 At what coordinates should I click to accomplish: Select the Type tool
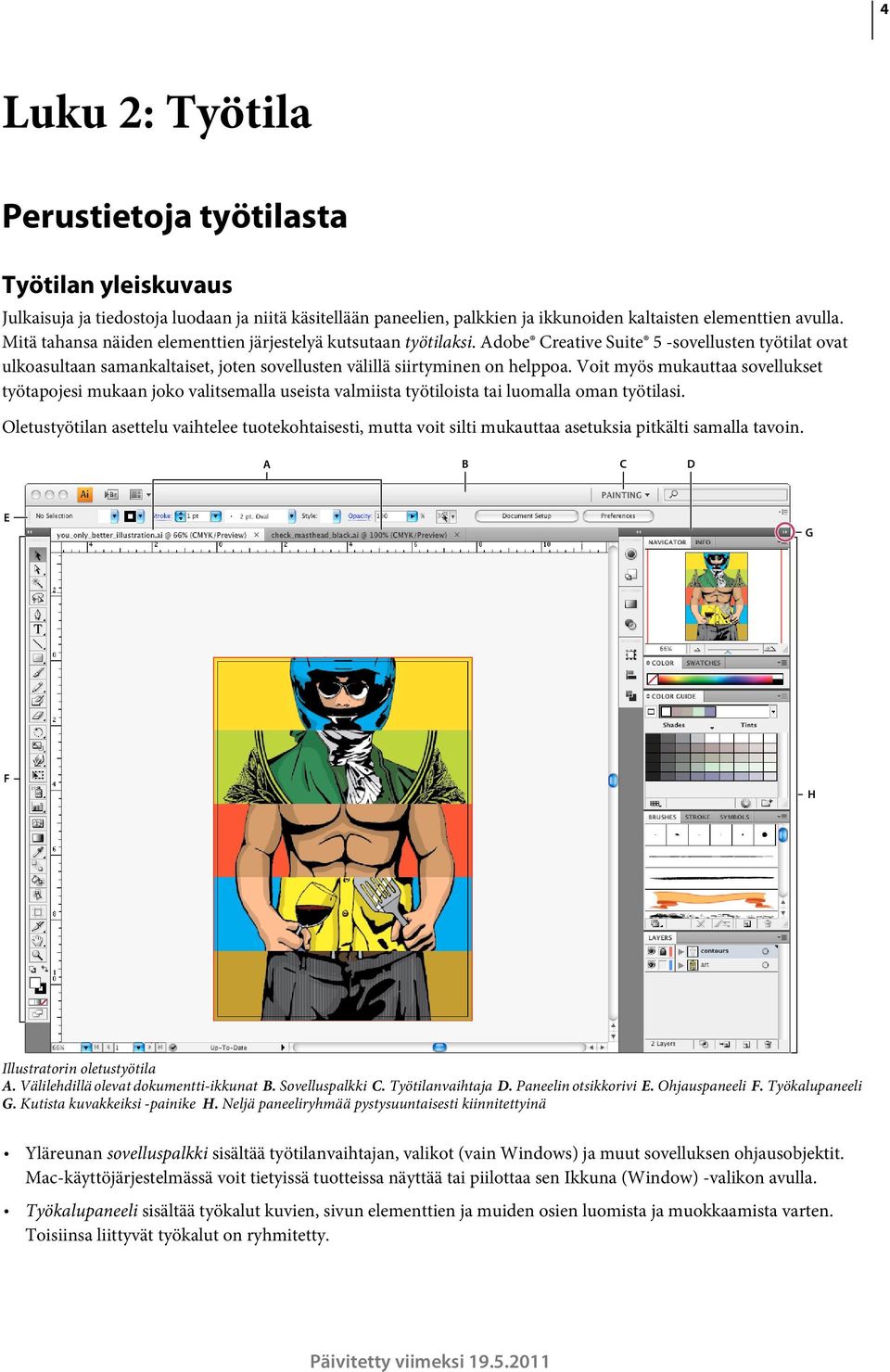point(38,629)
